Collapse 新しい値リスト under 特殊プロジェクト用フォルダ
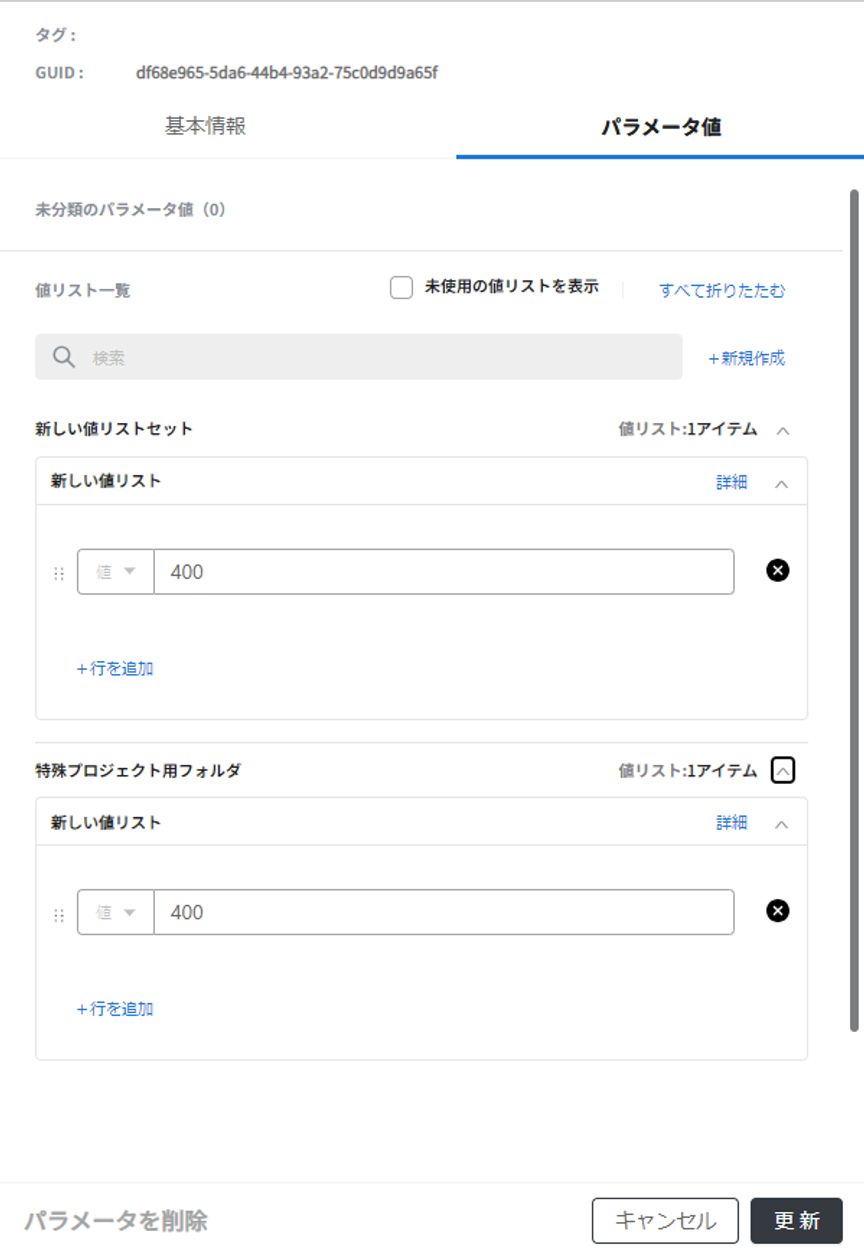864x1258 pixels. point(782,824)
